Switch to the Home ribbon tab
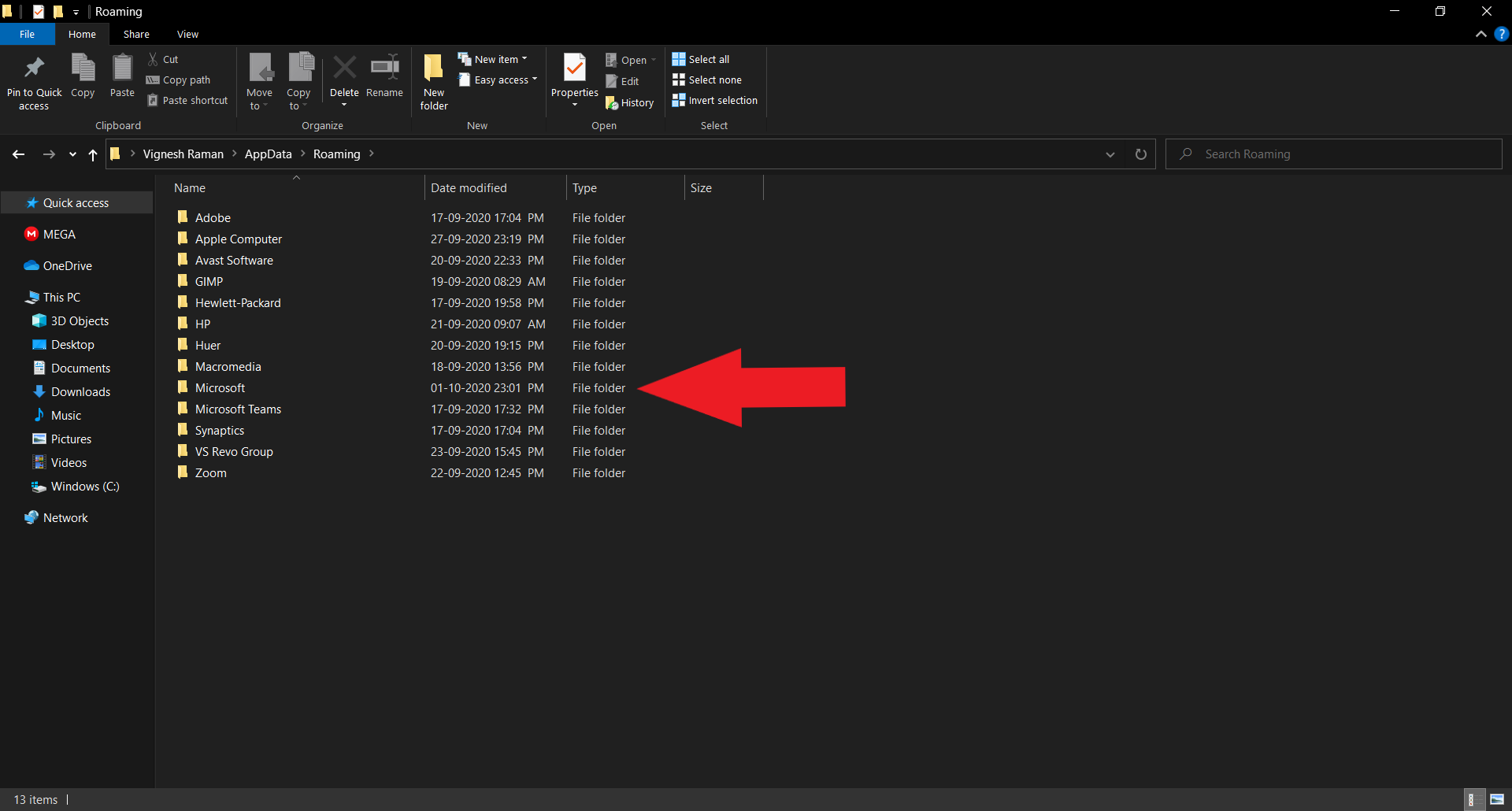The height and width of the screenshot is (811, 1512). [82, 34]
